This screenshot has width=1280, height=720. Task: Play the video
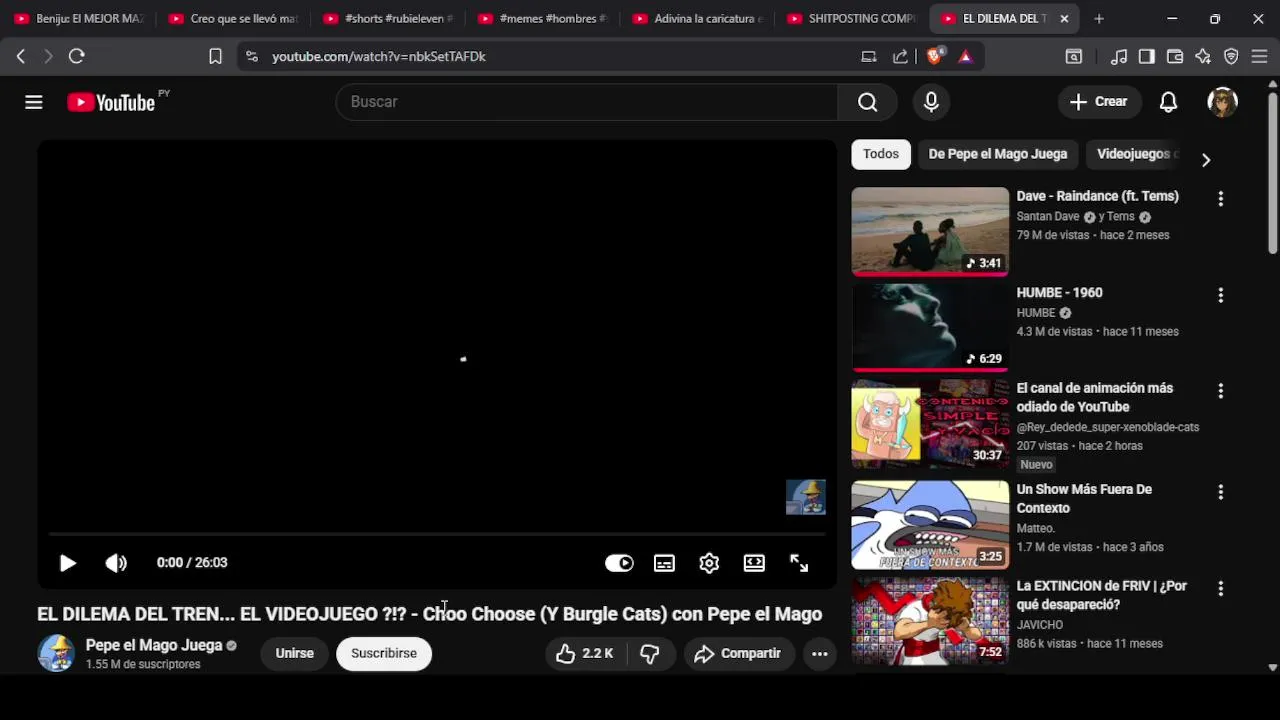click(67, 563)
